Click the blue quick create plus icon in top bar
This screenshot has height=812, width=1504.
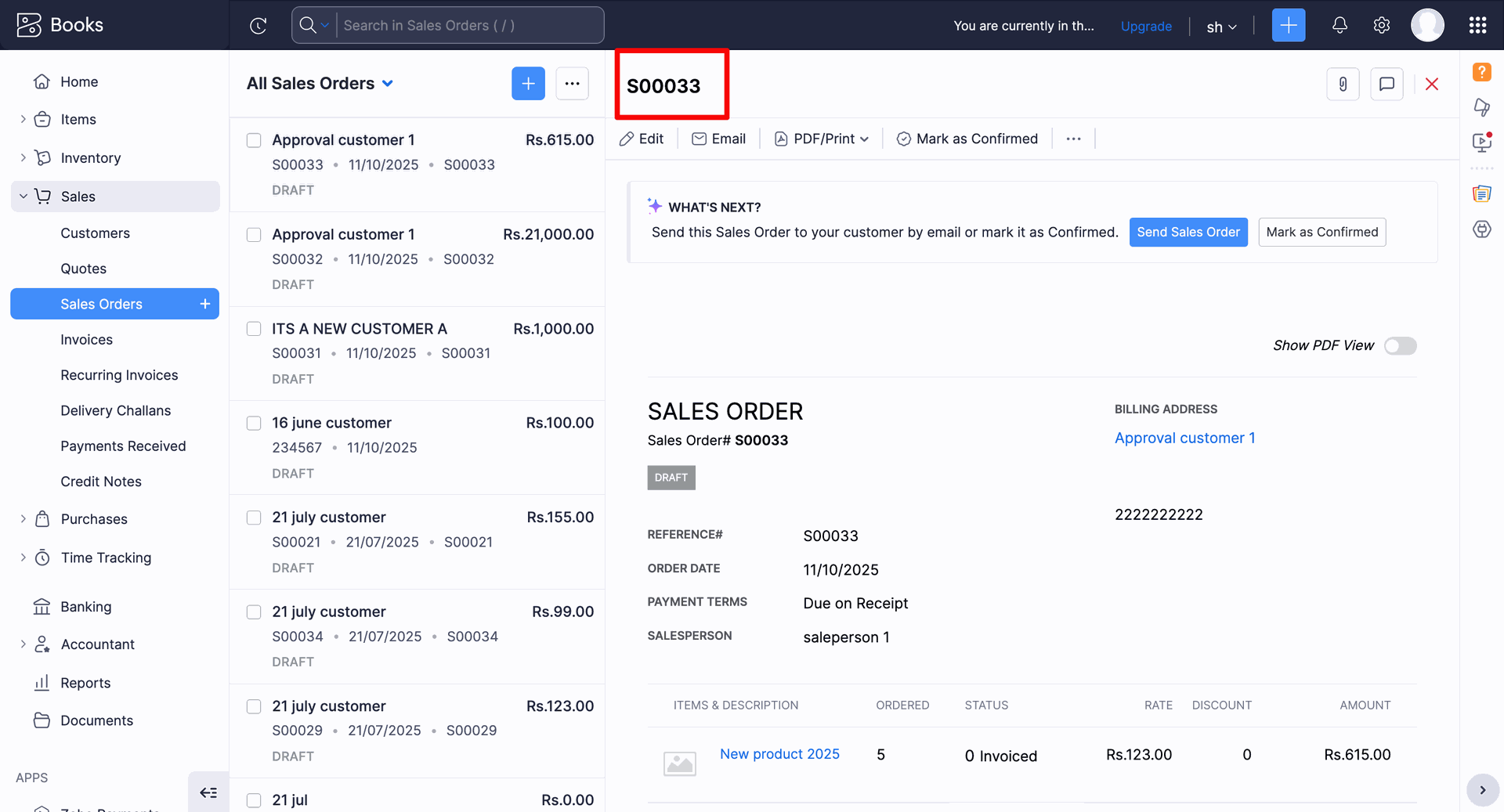tap(1289, 25)
